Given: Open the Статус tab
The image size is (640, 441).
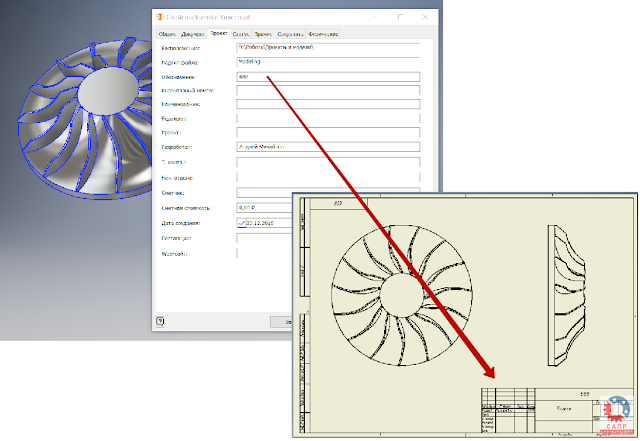Looking at the screenshot, I should click(241, 34).
